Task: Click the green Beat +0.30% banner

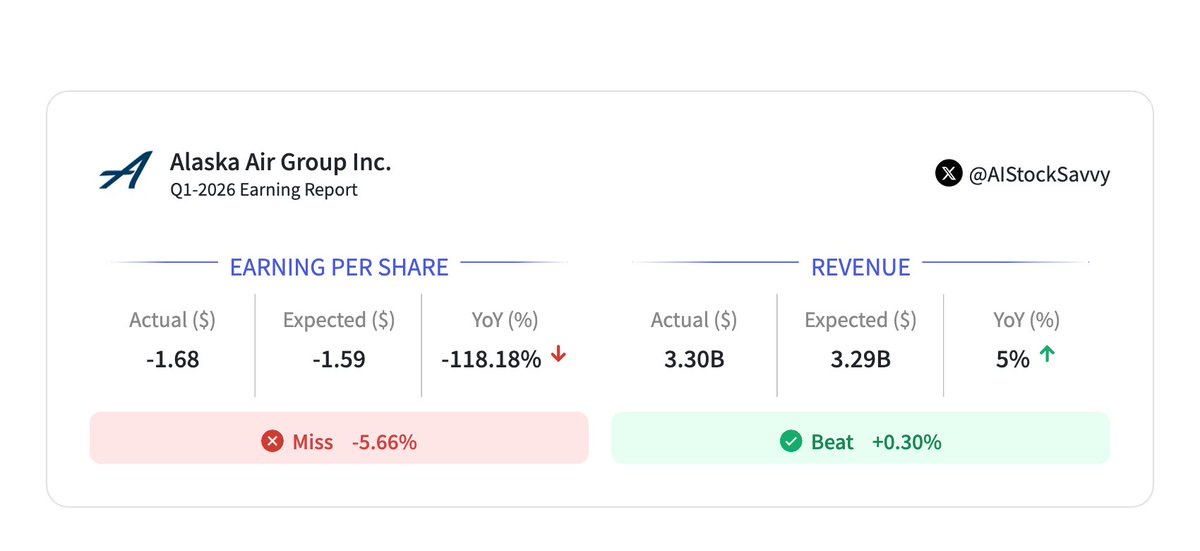Action: tap(860, 438)
